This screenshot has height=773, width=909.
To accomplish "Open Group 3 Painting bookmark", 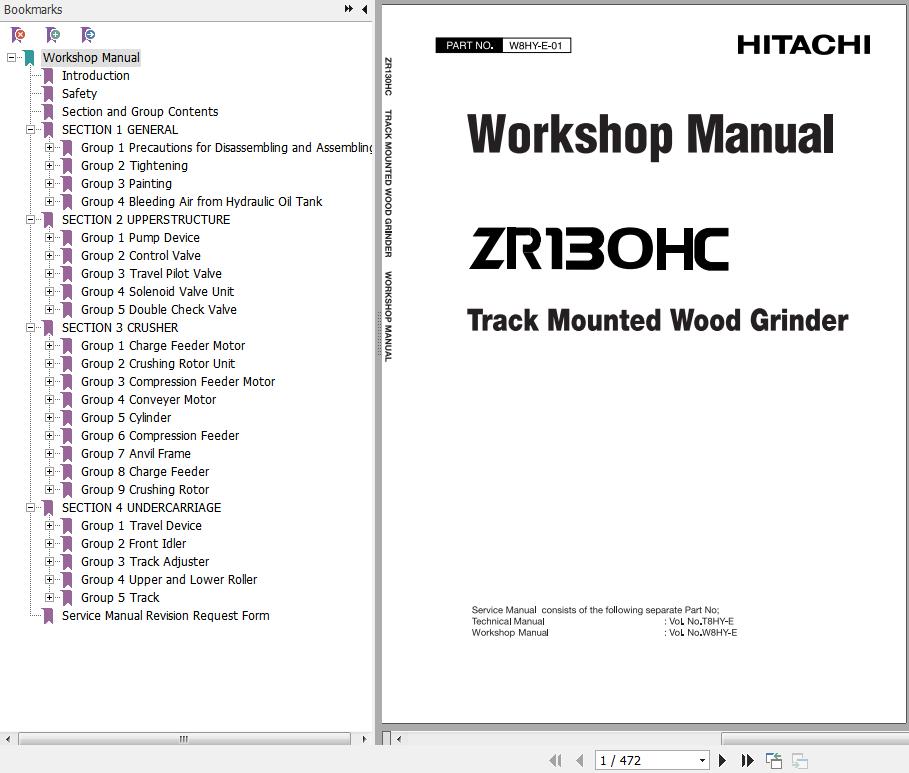I will point(126,183).
